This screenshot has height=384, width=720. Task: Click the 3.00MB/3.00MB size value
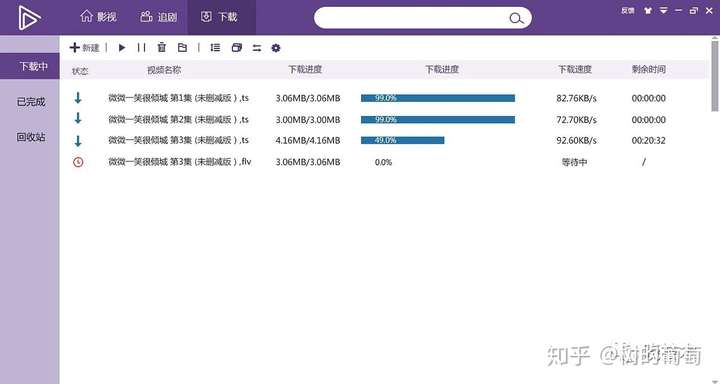point(308,119)
